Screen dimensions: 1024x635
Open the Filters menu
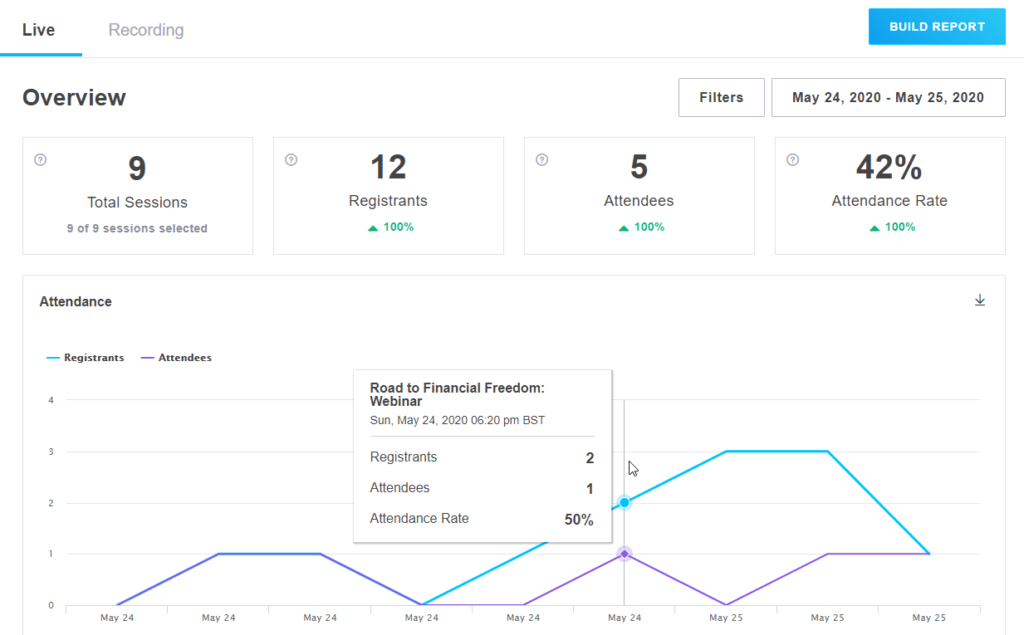pyautogui.click(x=721, y=98)
